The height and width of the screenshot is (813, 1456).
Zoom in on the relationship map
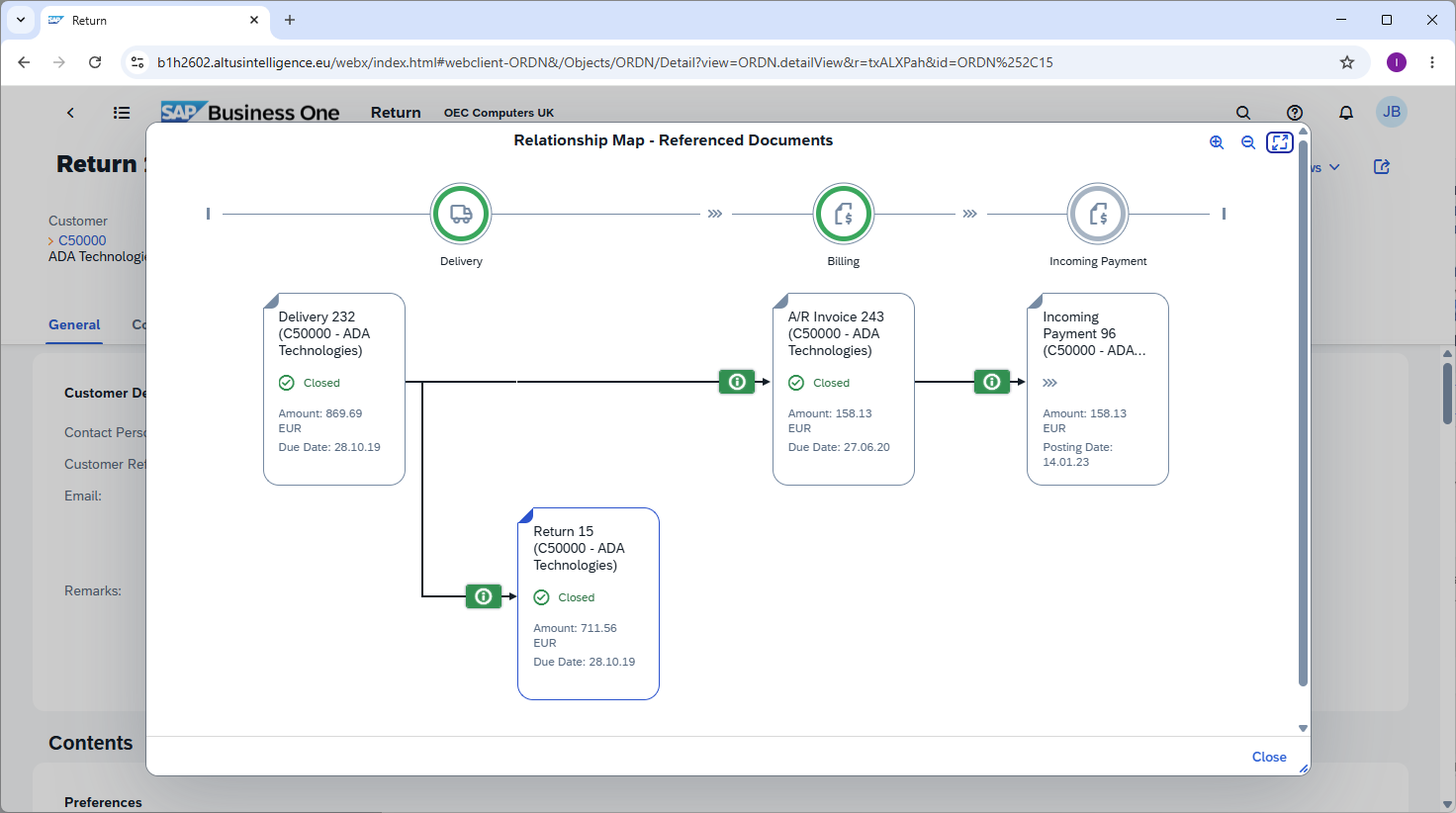(x=1217, y=142)
